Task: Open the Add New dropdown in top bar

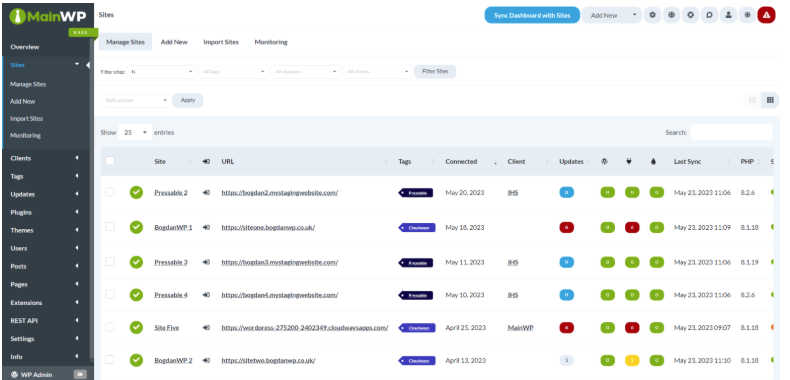Action: pyautogui.click(x=612, y=15)
